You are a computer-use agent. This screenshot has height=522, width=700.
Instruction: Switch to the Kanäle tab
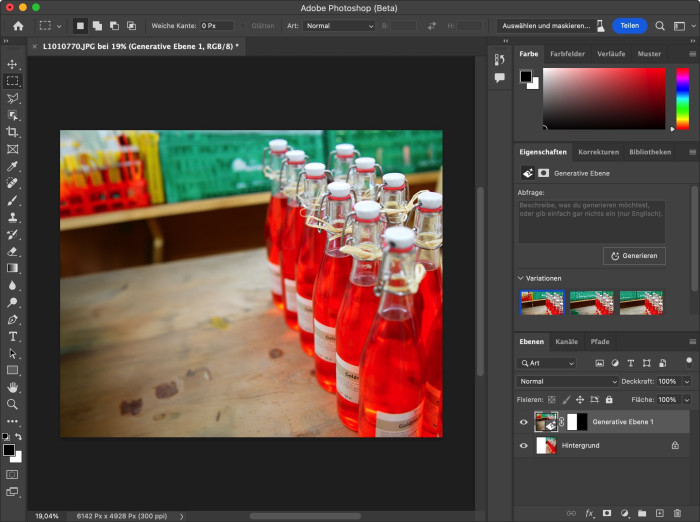click(x=567, y=342)
